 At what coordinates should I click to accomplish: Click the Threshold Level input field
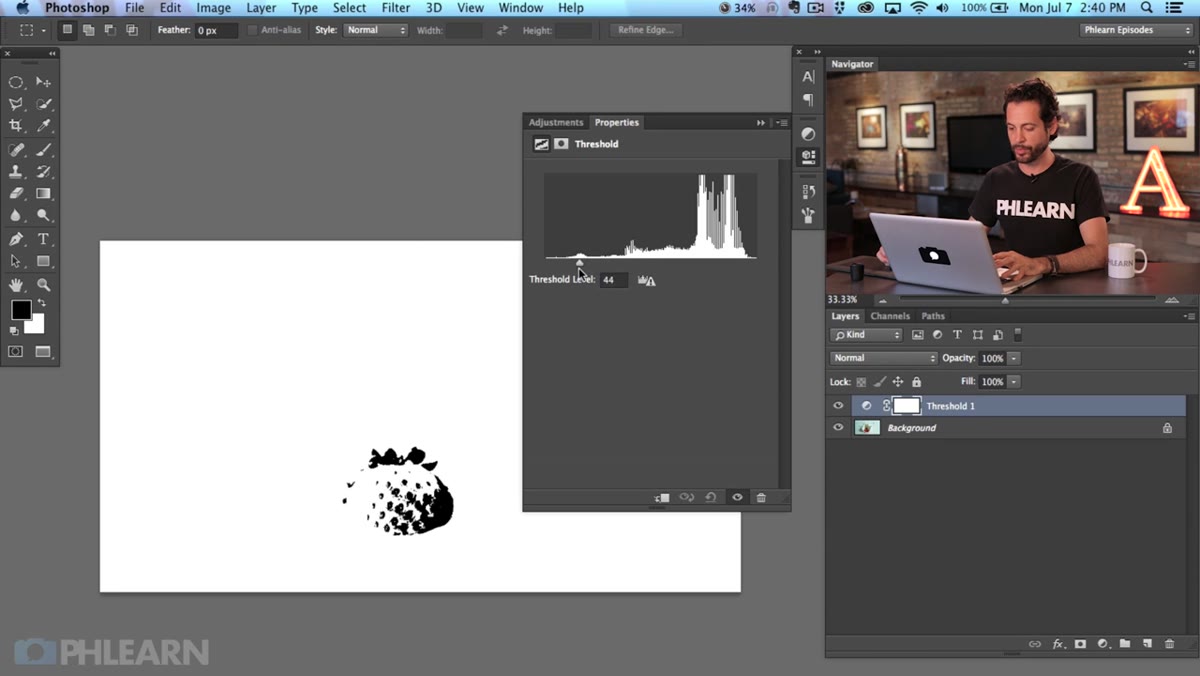click(614, 280)
